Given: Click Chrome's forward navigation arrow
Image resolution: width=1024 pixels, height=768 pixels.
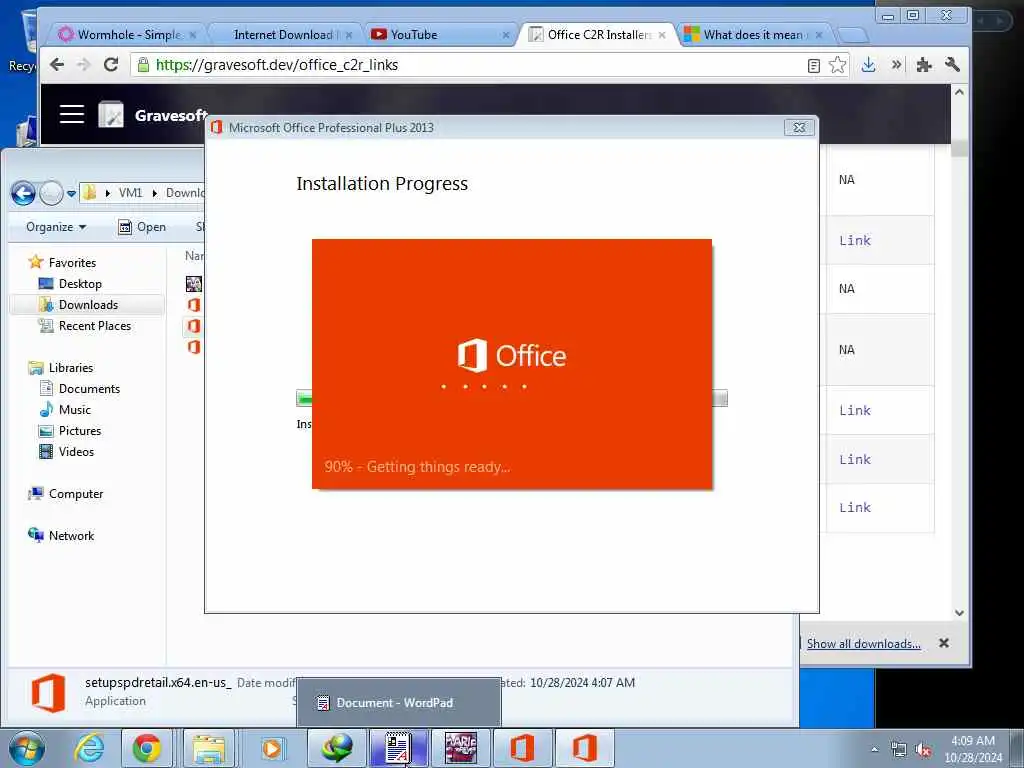Looking at the screenshot, I should (84, 65).
